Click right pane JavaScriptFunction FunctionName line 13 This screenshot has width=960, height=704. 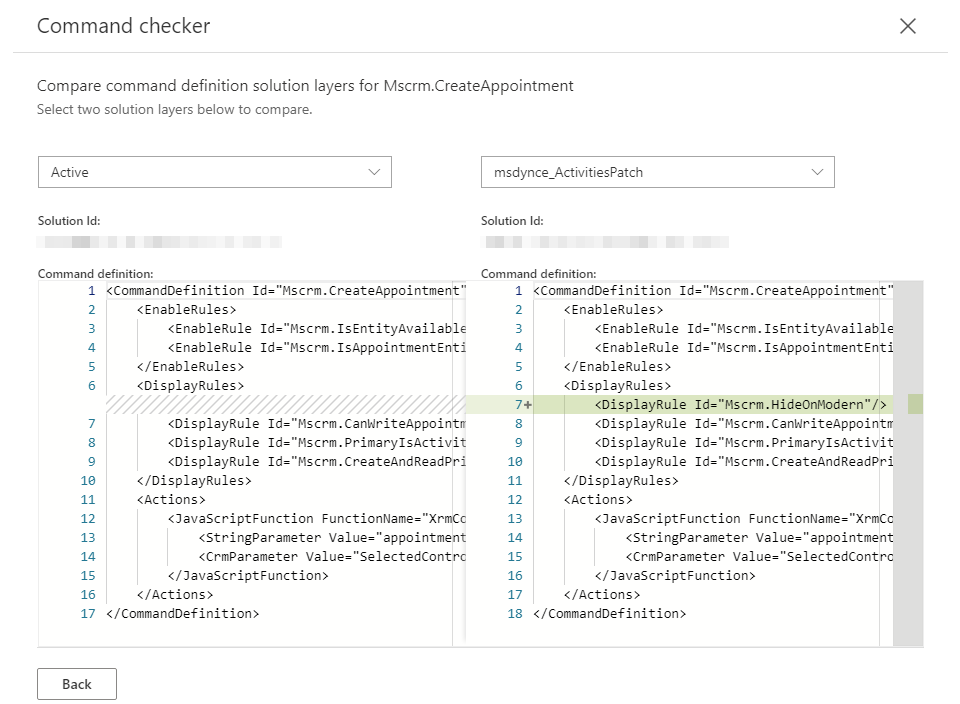743,519
